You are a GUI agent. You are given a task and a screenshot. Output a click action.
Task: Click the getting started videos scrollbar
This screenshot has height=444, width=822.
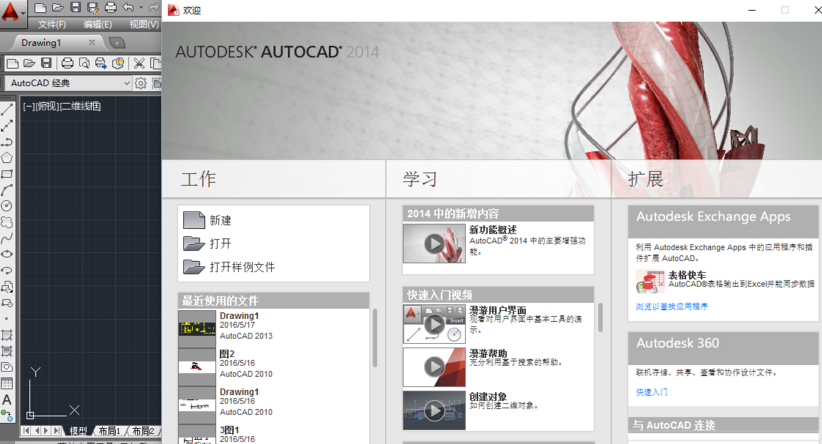click(x=600, y=317)
